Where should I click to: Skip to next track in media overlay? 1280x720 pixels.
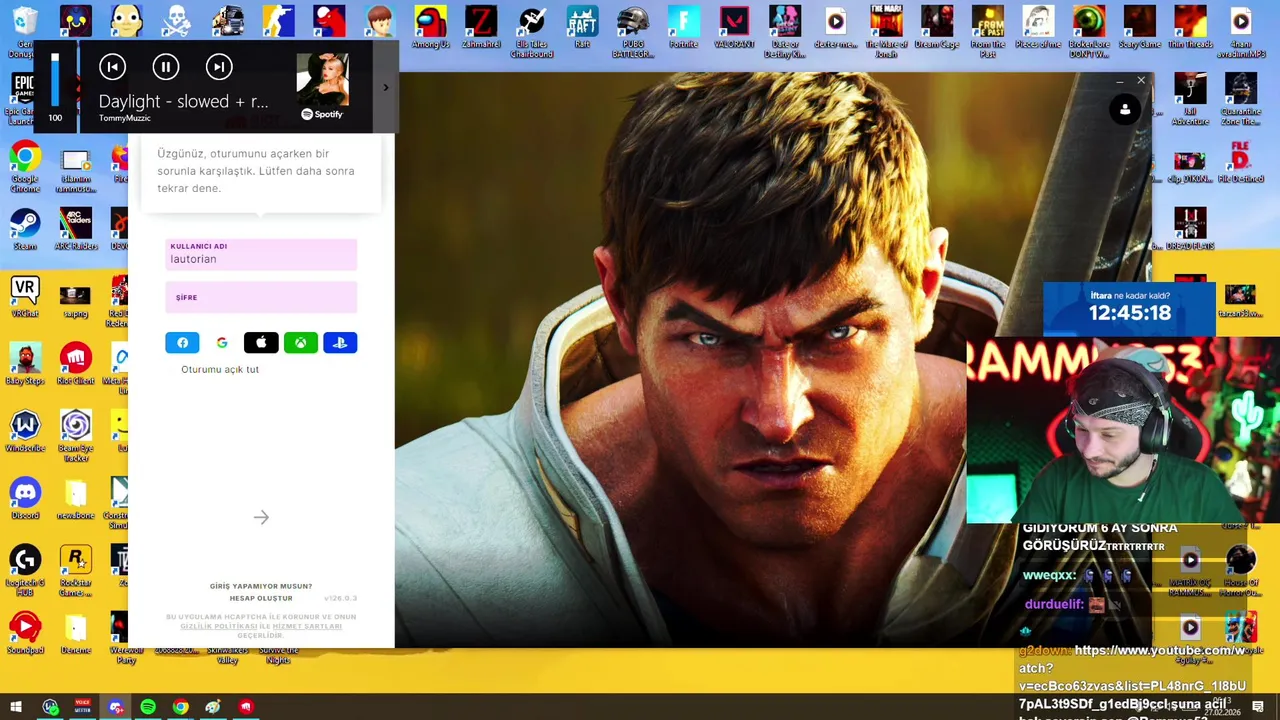point(219,67)
